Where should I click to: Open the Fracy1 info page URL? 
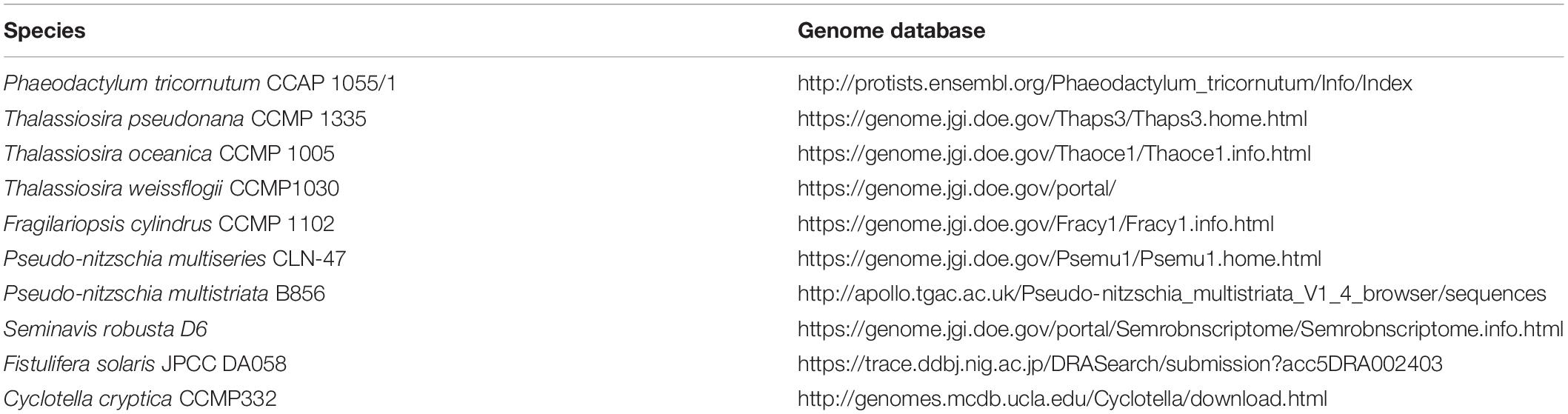point(1035,224)
